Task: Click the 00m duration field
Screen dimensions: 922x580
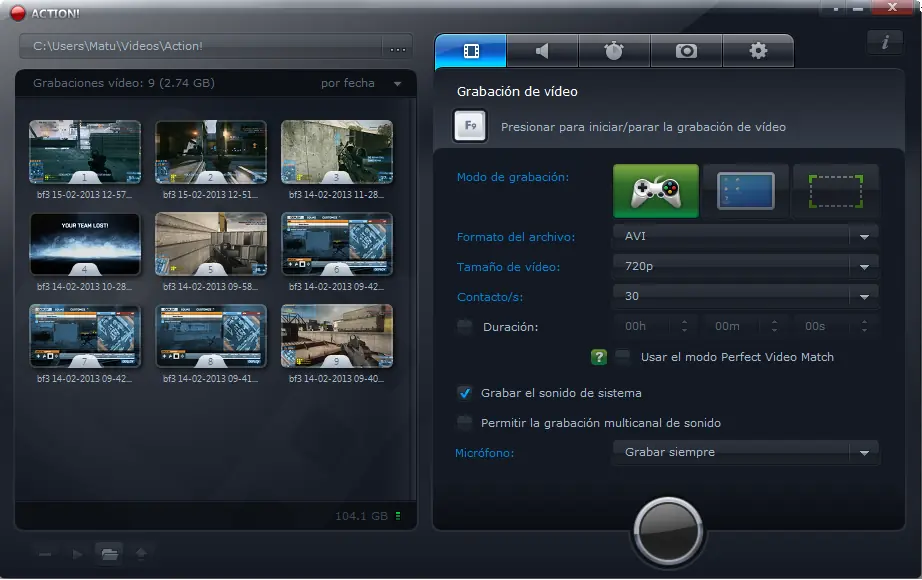Action: tap(735, 326)
